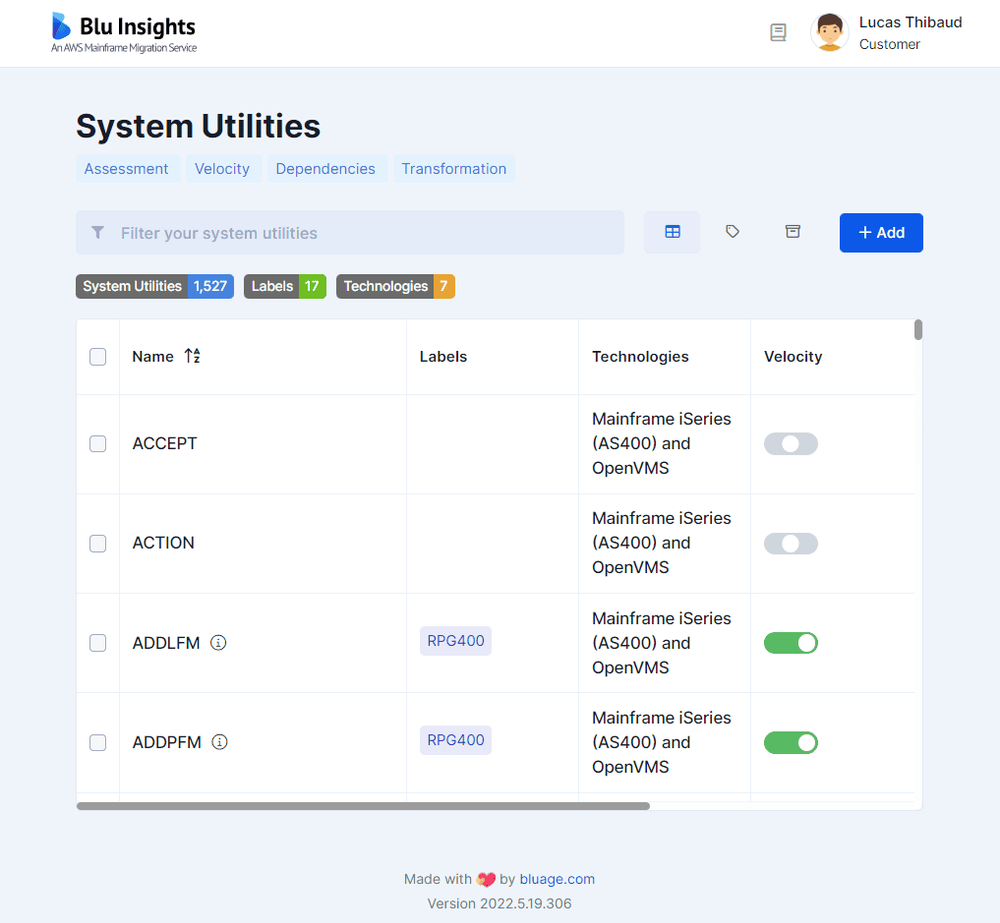Open the notes icon near the profile
This screenshot has height=923, width=1000.
pyautogui.click(x=778, y=32)
